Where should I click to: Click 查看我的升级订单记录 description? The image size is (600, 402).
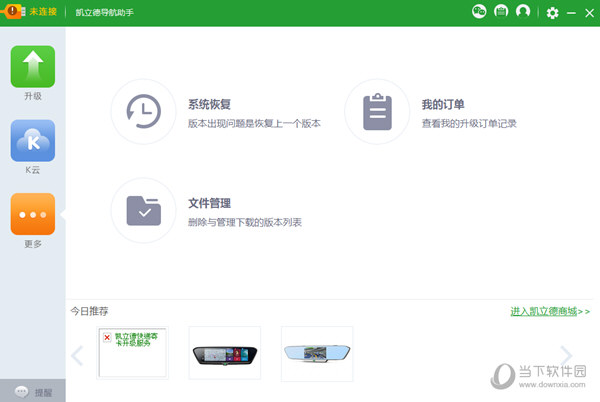[469, 124]
